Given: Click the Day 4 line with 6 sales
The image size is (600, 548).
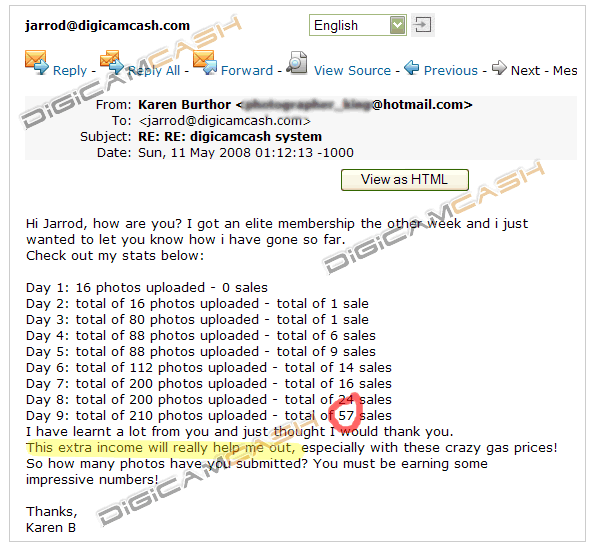Looking at the screenshot, I should click(x=201, y=336).
